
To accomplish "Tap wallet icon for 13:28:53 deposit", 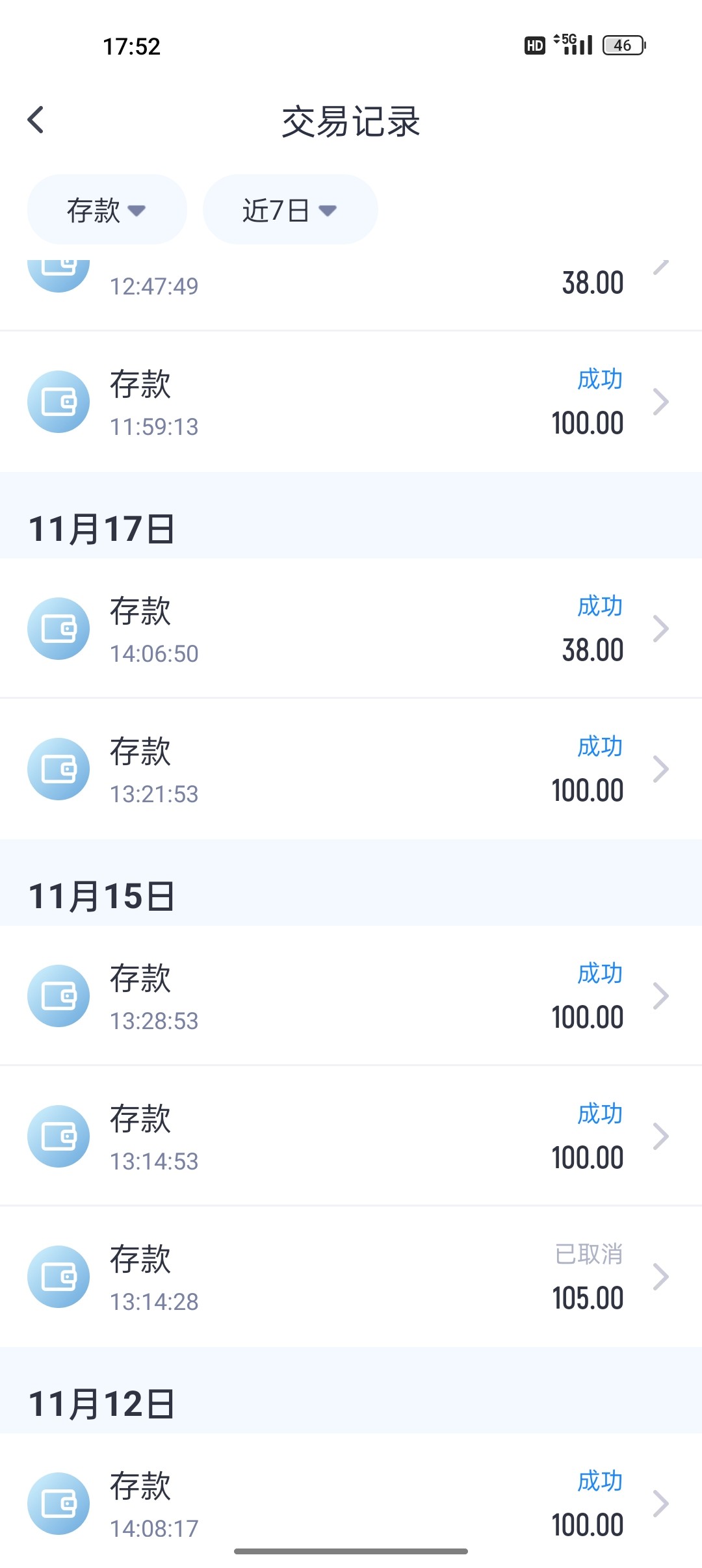I will 58,996.
